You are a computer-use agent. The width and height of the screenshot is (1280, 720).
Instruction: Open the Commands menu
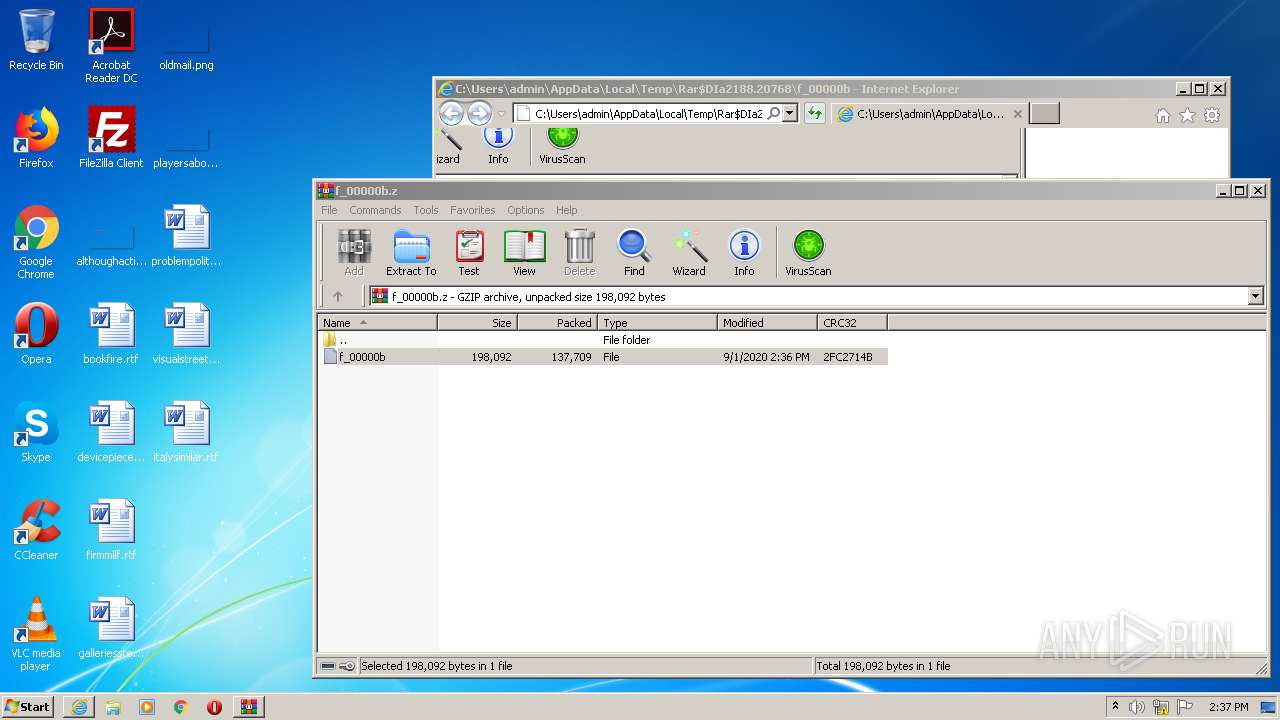pos(375,210)
